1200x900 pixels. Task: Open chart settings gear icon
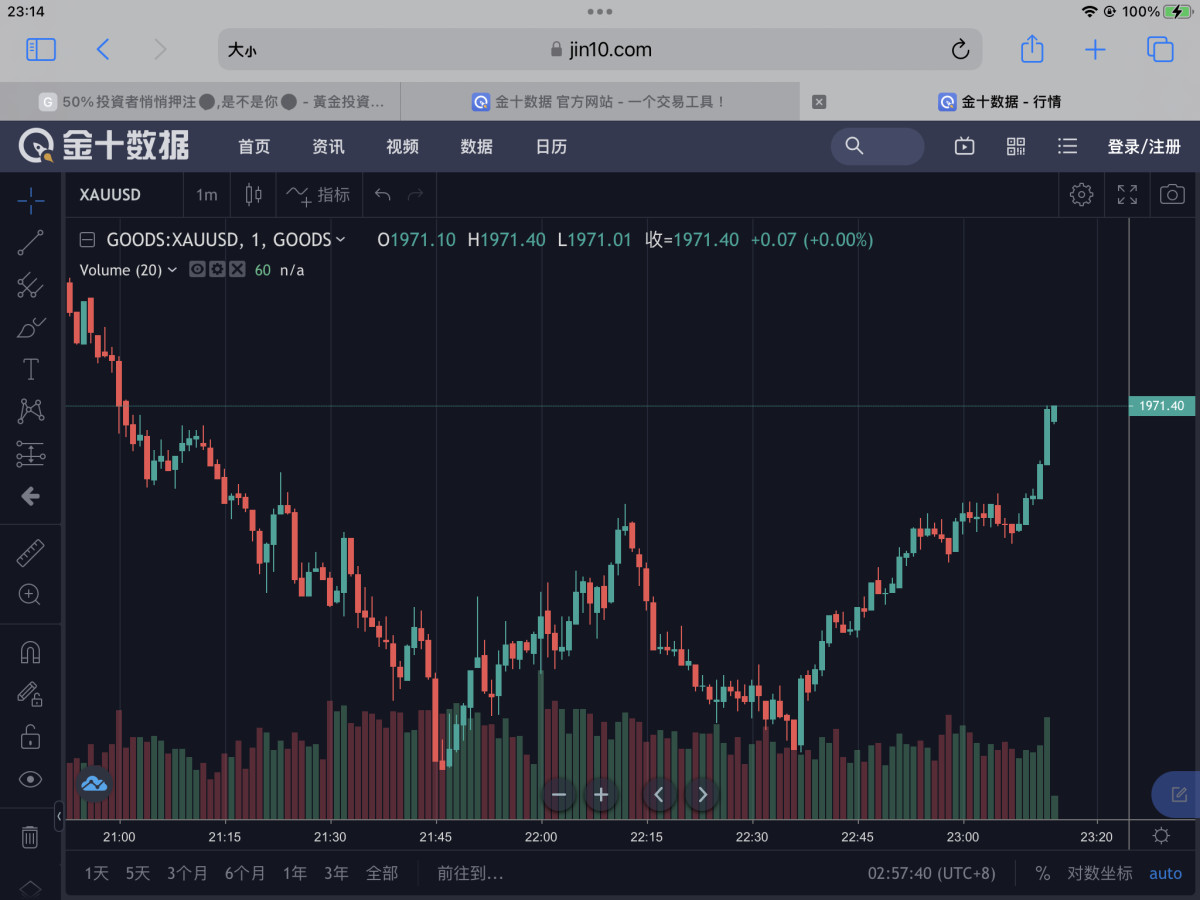(1081, 195)
